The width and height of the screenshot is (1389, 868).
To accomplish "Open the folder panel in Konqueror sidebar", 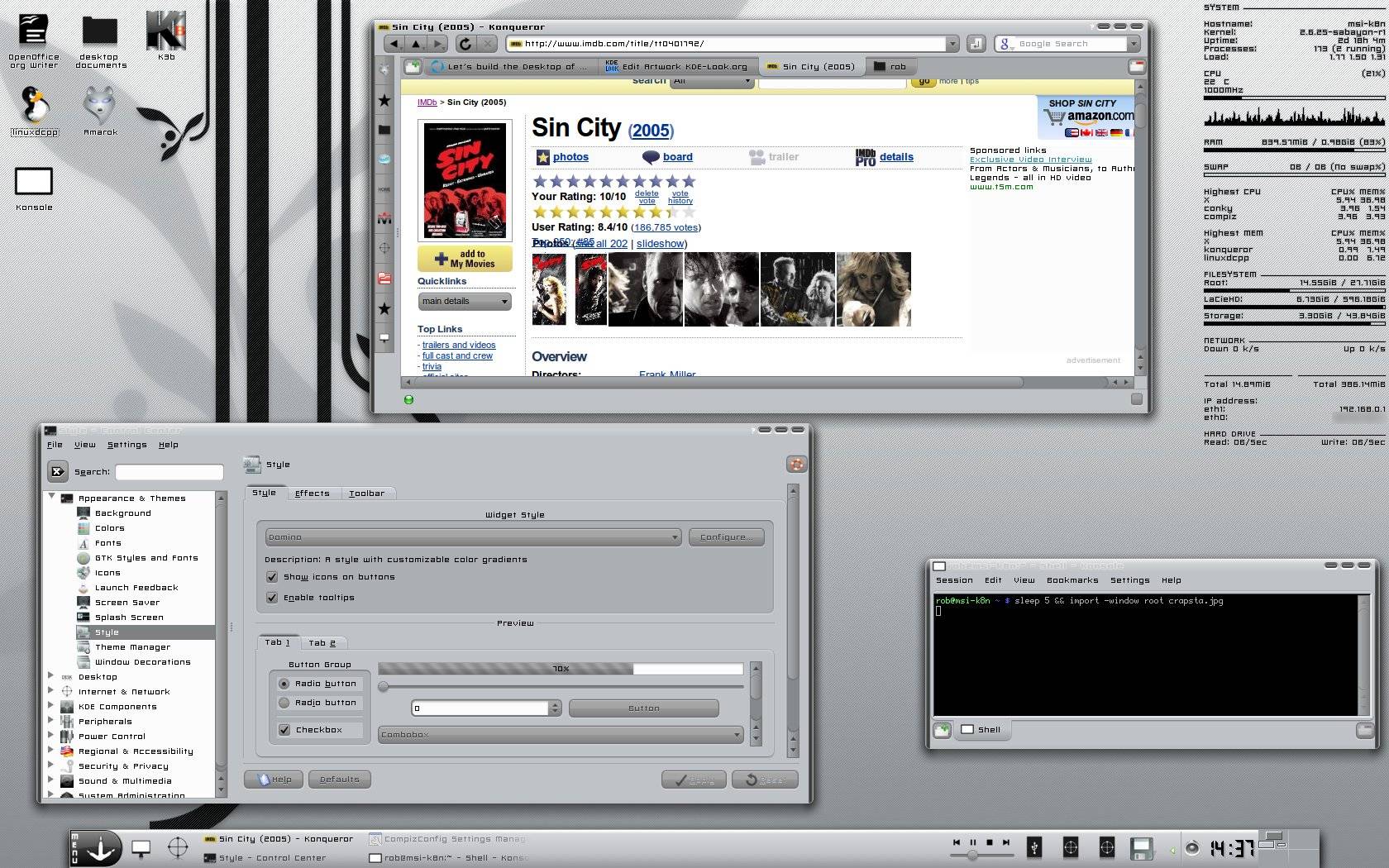I will (x=384, y=130).
